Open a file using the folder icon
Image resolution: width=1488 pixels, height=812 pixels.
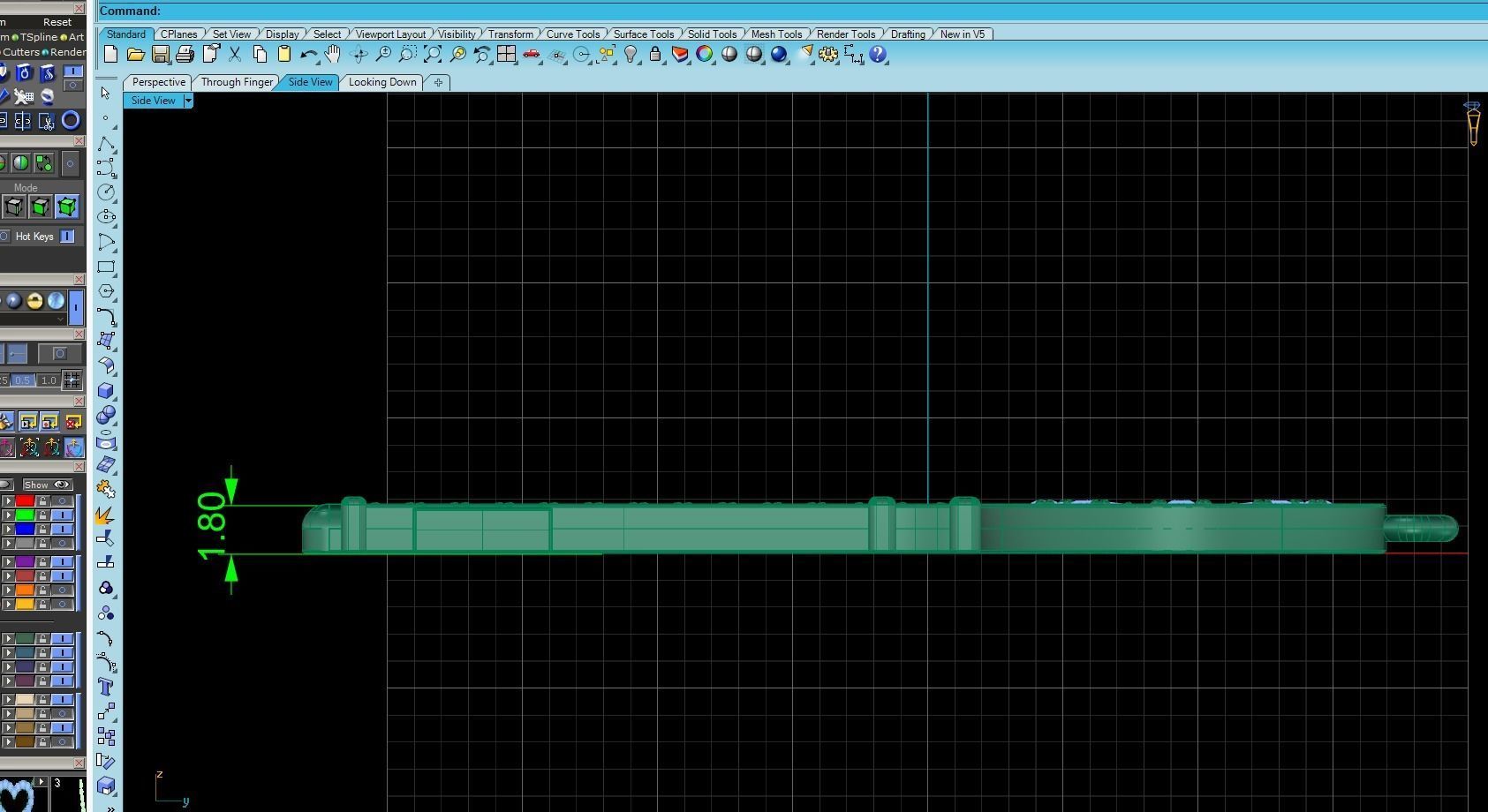[x=135, y=55]
